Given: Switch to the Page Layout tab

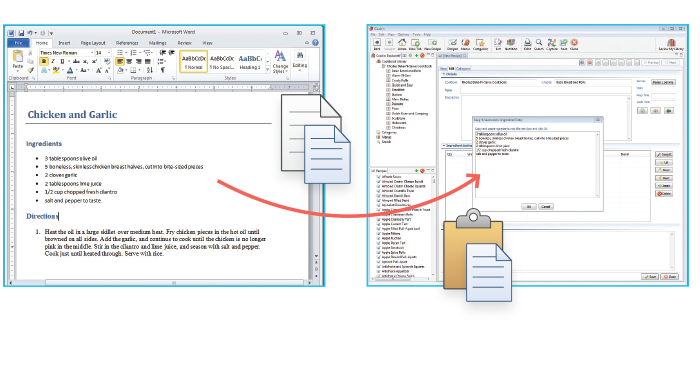Looking at the screenshot, I should pos(93,43).
